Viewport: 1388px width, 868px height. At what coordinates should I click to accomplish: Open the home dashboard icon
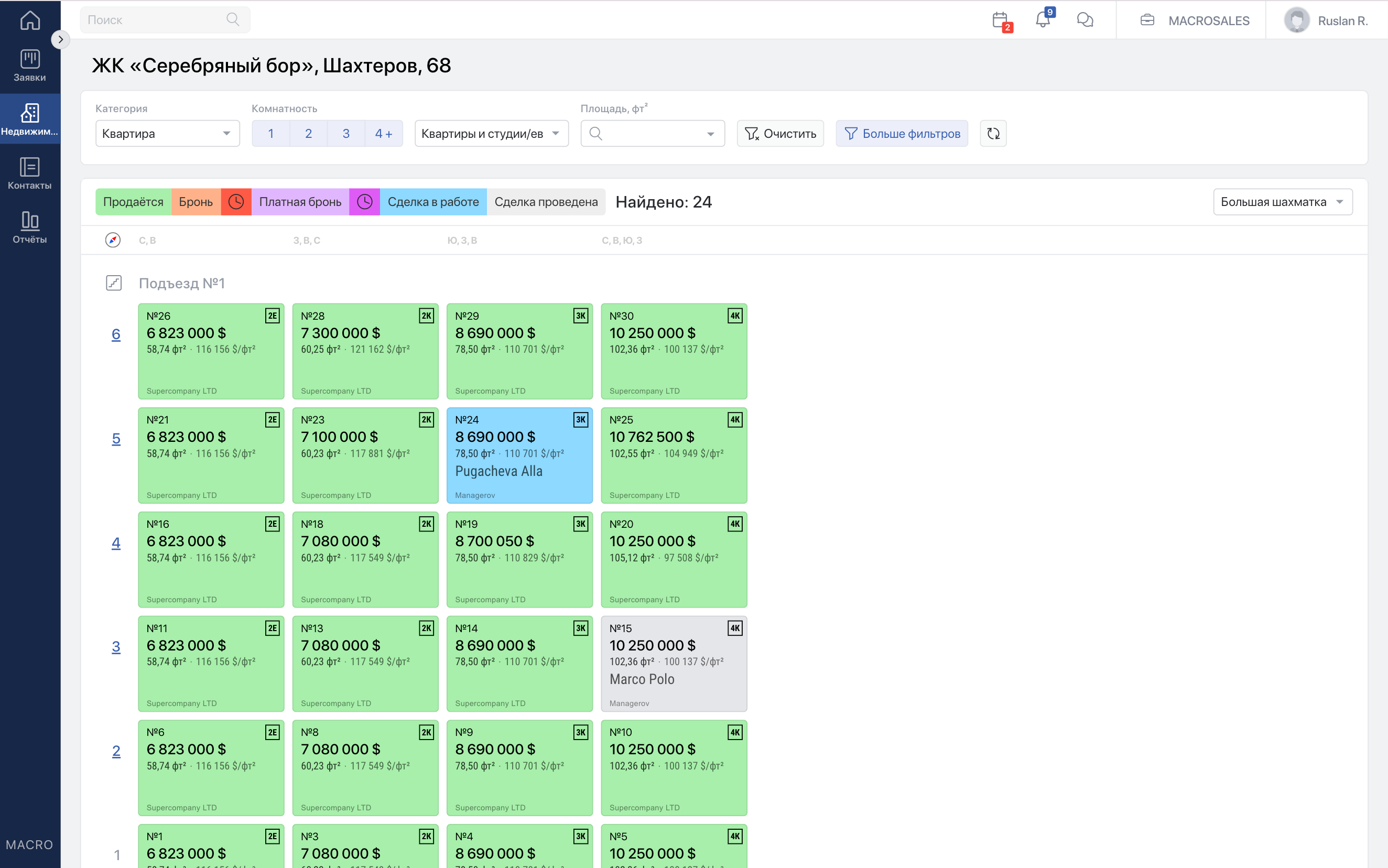tap(30, 20)
